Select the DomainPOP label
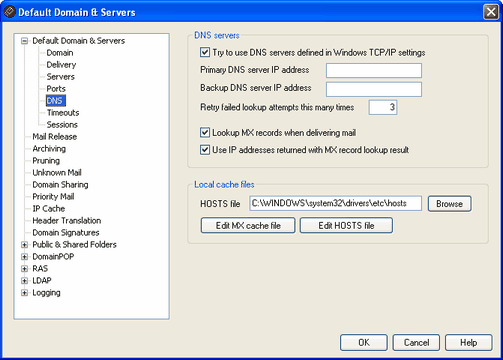This screenshot has height=360, width=503. (53, 257)
